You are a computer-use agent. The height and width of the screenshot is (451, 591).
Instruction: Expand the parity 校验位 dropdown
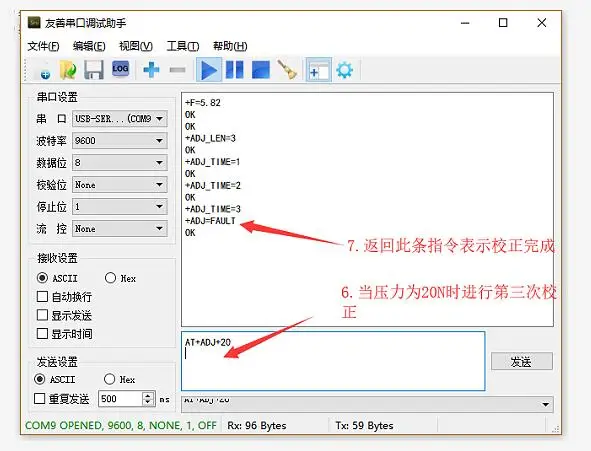[x=120, y=185]
